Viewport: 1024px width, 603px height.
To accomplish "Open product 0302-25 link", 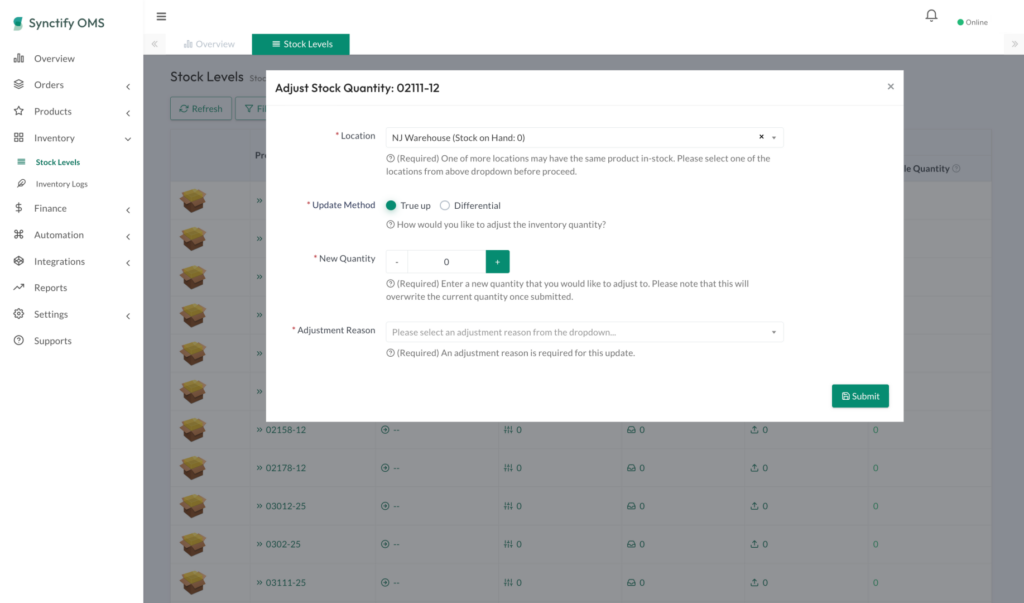I will click(283, 544).
